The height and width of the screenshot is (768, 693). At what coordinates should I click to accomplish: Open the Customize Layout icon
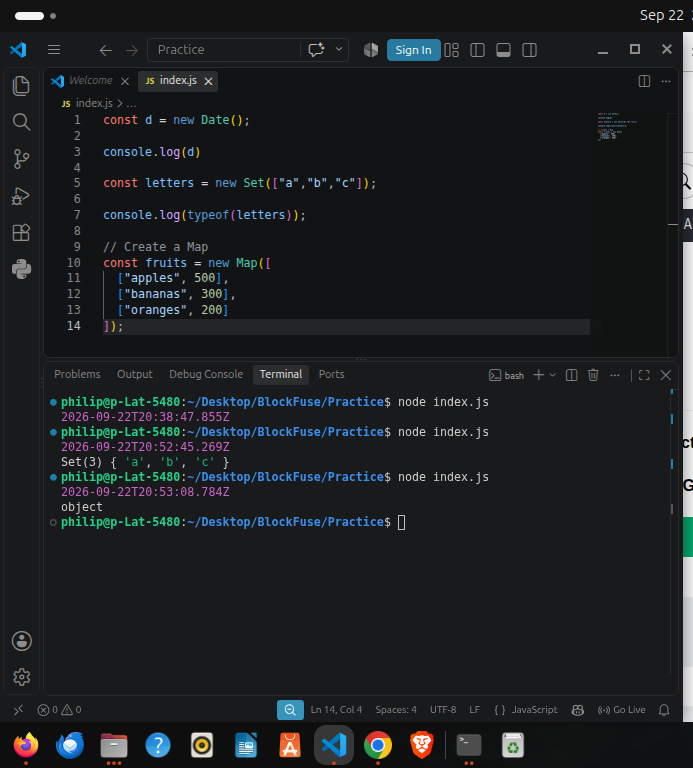tap(452, 50)
